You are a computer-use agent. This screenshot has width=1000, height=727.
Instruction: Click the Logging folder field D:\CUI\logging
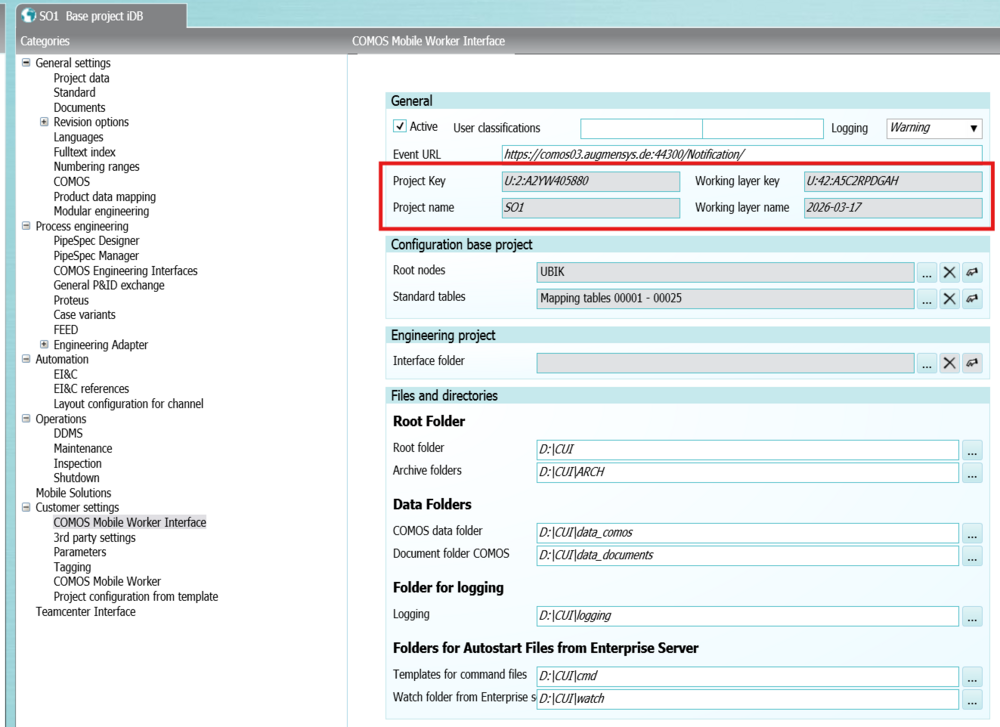747,616
